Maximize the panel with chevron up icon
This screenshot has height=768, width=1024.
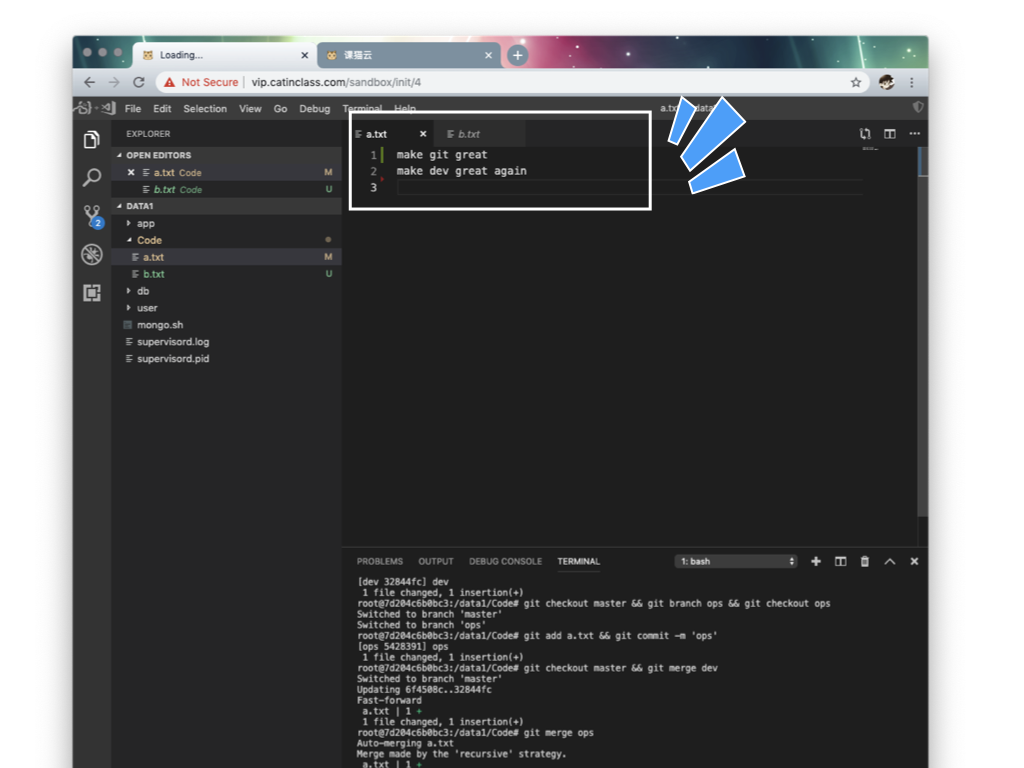click(x=889, y=562)
